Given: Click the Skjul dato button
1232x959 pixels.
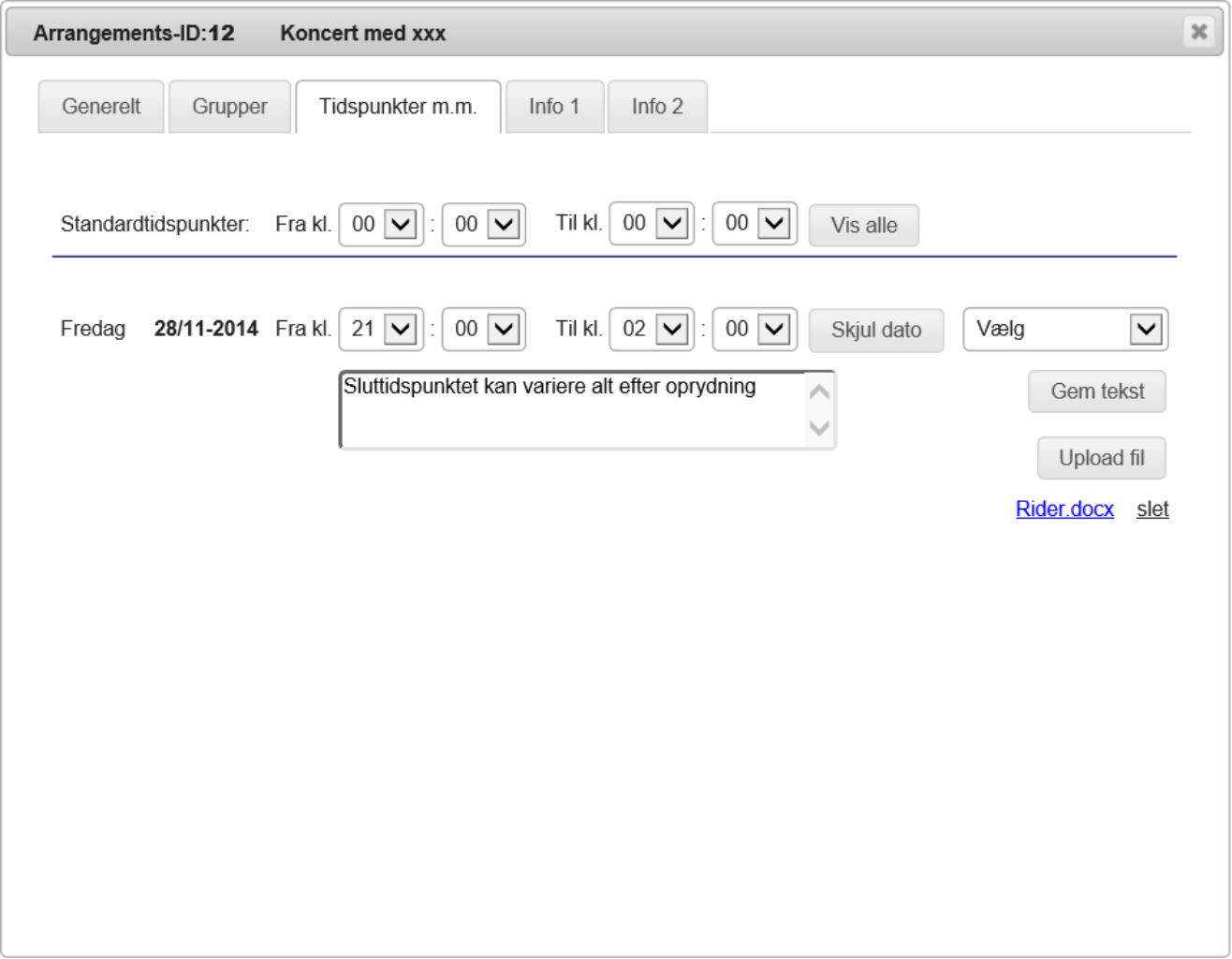Looking at the screenshot, I should coord(876,331).
